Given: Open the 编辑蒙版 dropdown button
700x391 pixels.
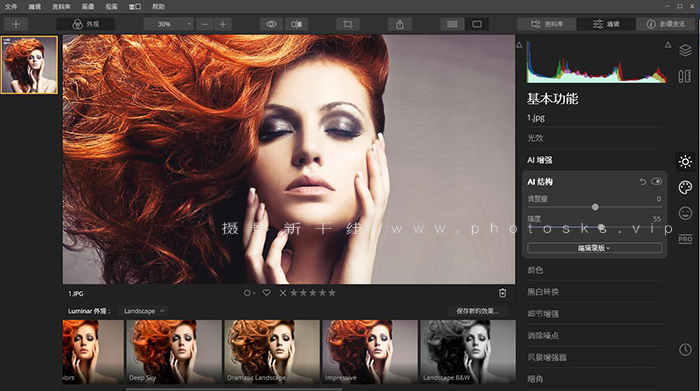Looking at the screenshot, I should point(594,248).
